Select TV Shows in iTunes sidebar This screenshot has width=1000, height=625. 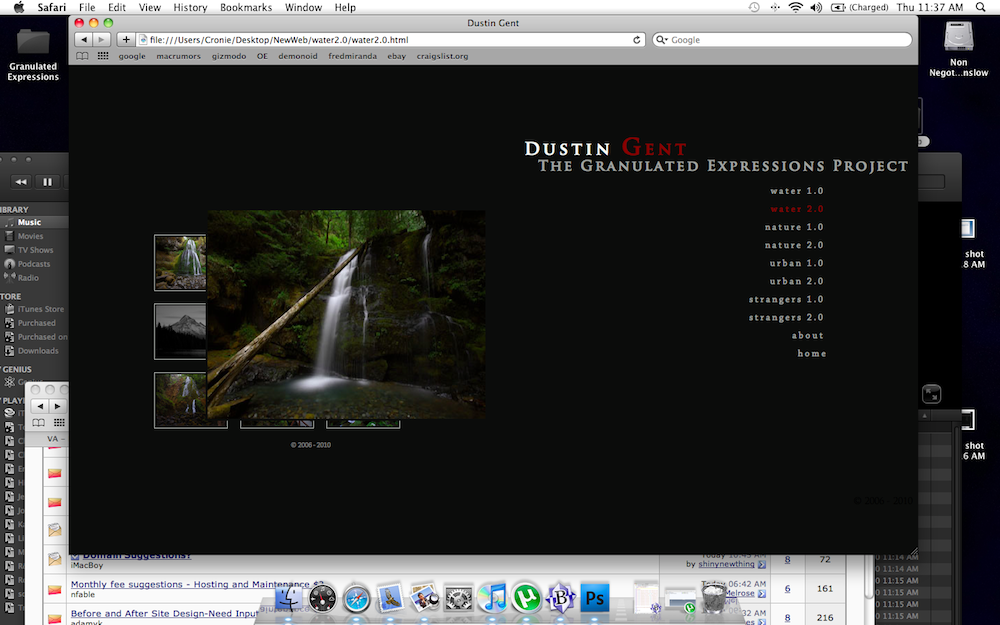click(x=35, y=250)
